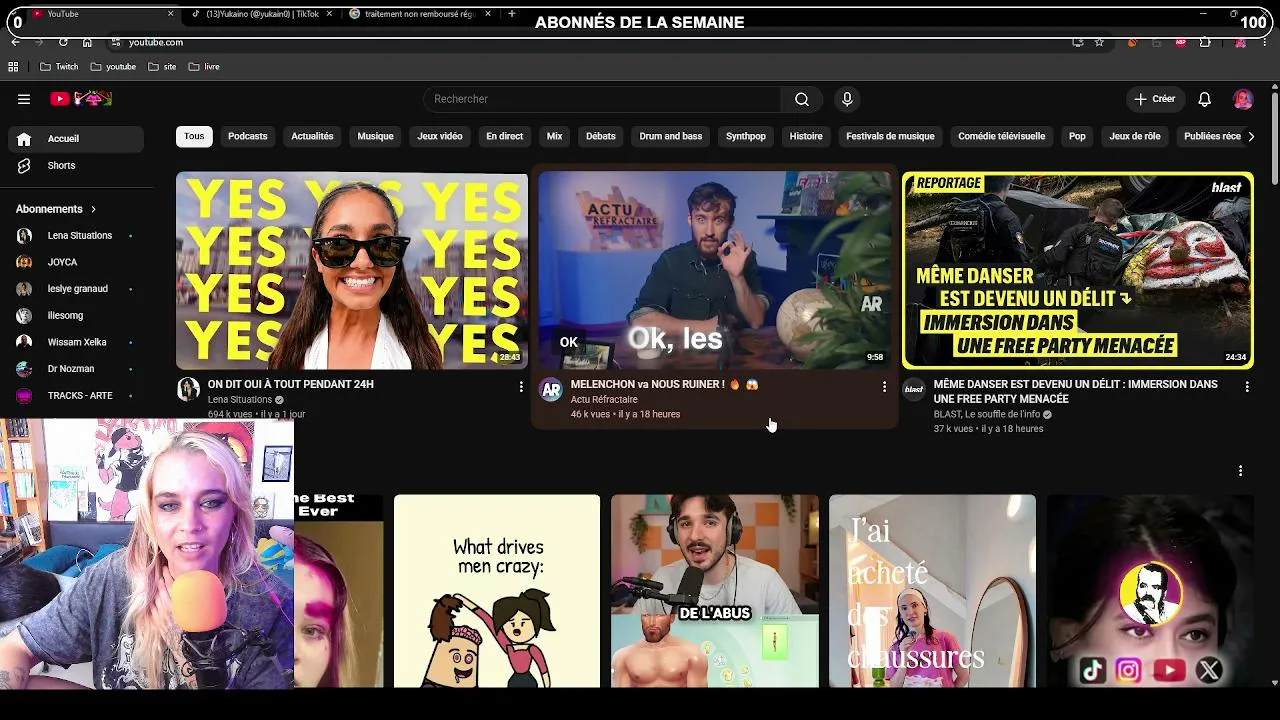Image resolution: width=1280 pixels, height=720 pixels.
Task: Open the What drives men crazy short
Action: coord(497,591)
